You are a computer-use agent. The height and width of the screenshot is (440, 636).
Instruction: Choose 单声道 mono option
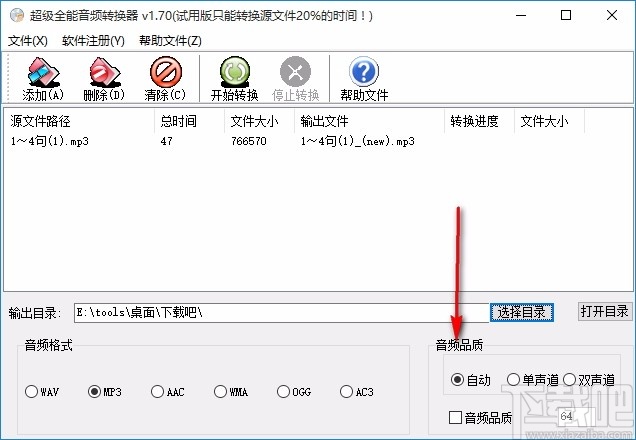533,380
